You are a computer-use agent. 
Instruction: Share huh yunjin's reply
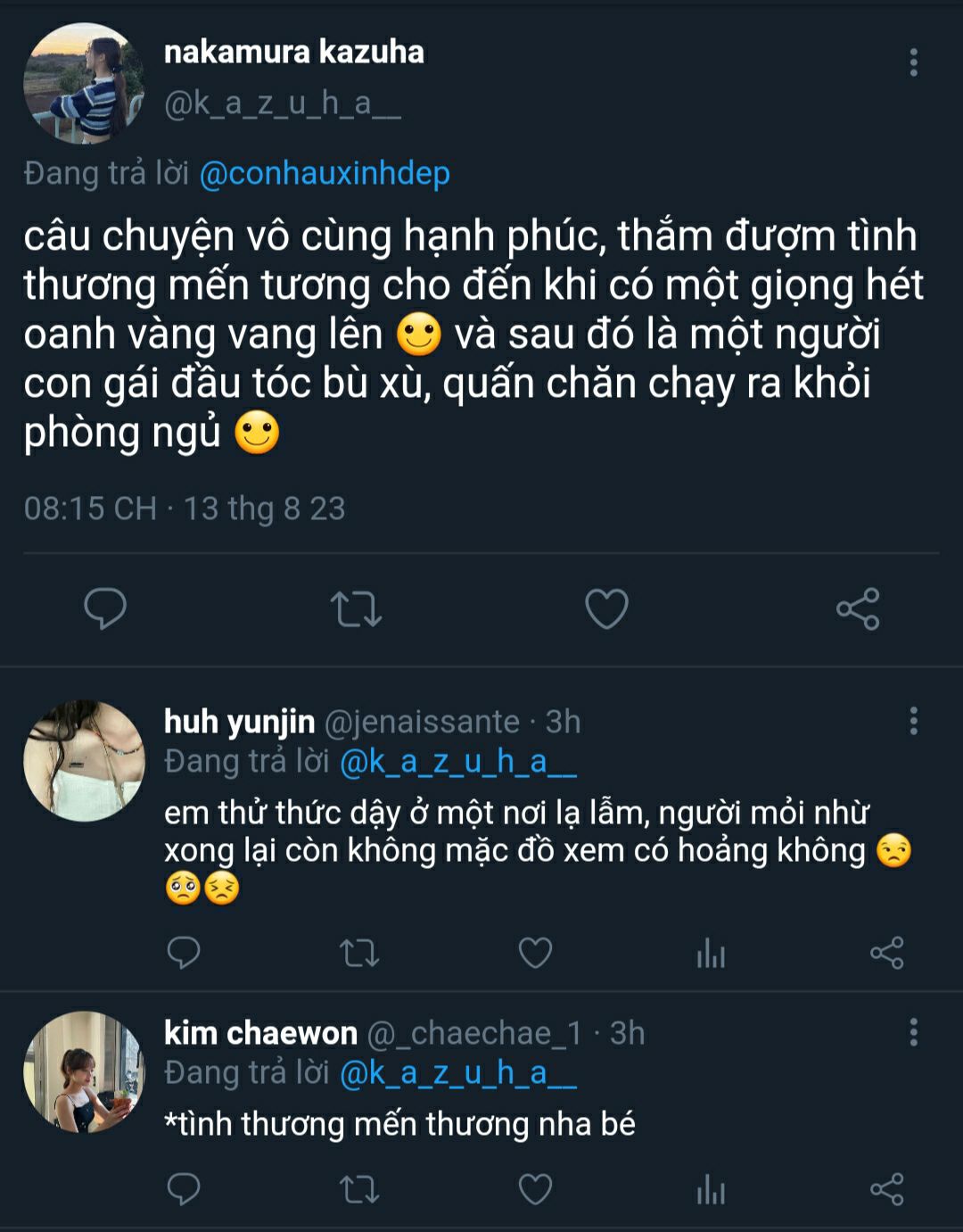tap(886, 953)
